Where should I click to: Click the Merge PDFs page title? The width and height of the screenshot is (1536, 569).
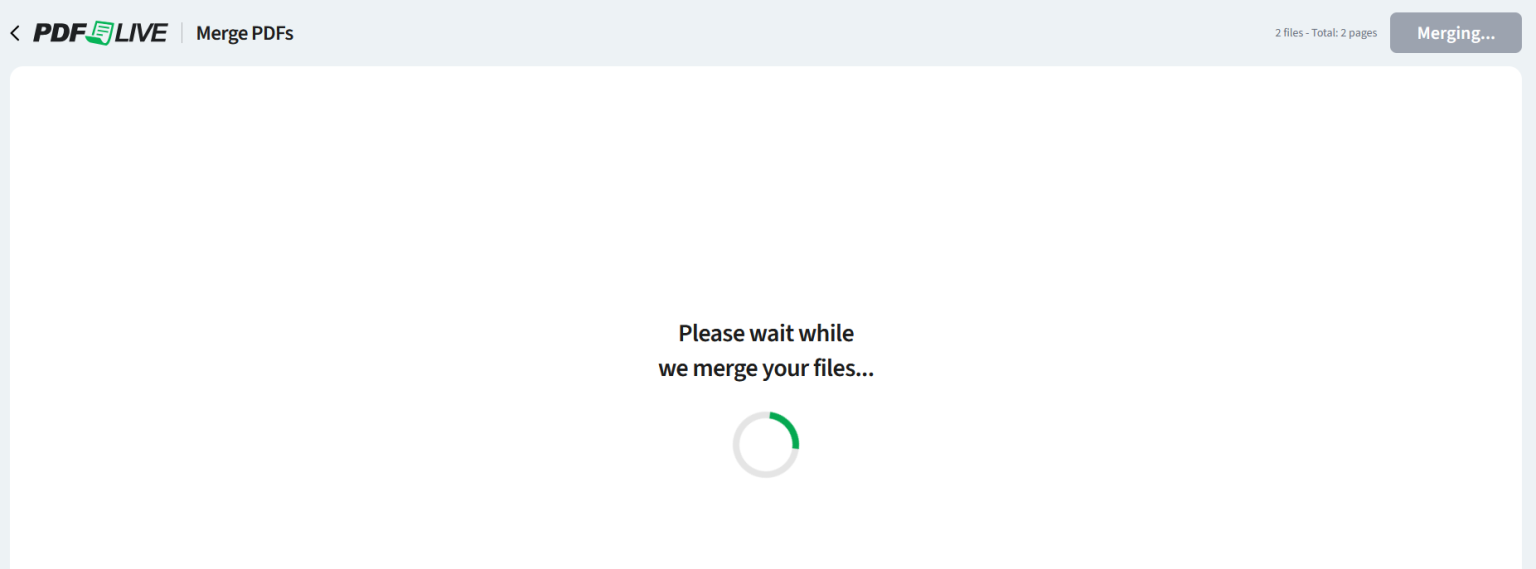(245, 33)
